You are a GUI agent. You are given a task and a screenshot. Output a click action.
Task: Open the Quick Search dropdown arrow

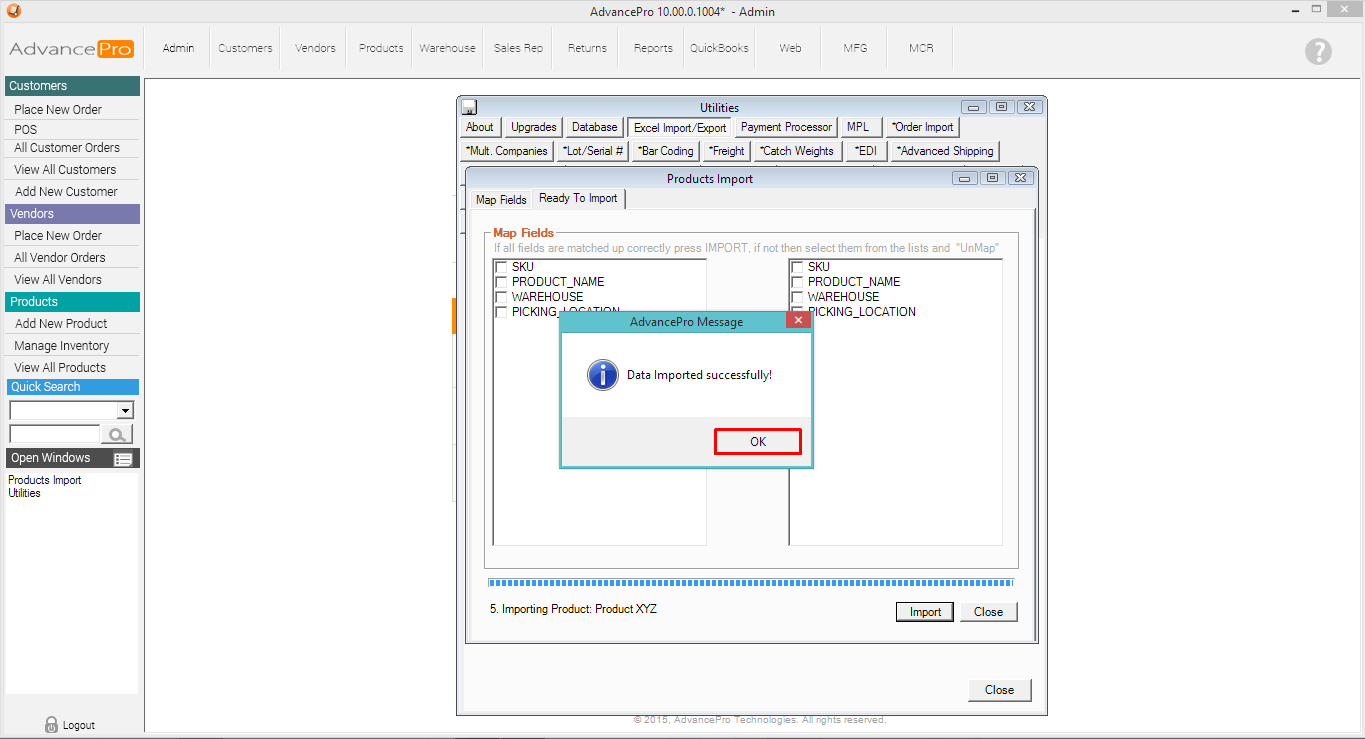pyautogui.click(x=125, y=411)
